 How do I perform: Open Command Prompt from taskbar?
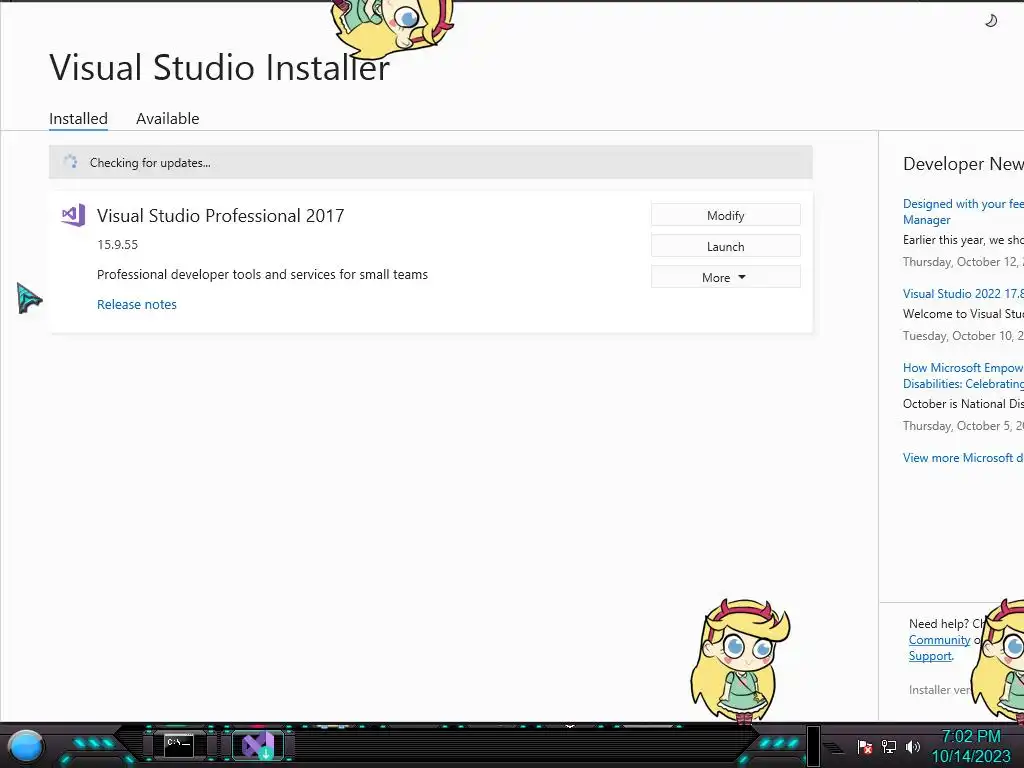pos(178,745)
